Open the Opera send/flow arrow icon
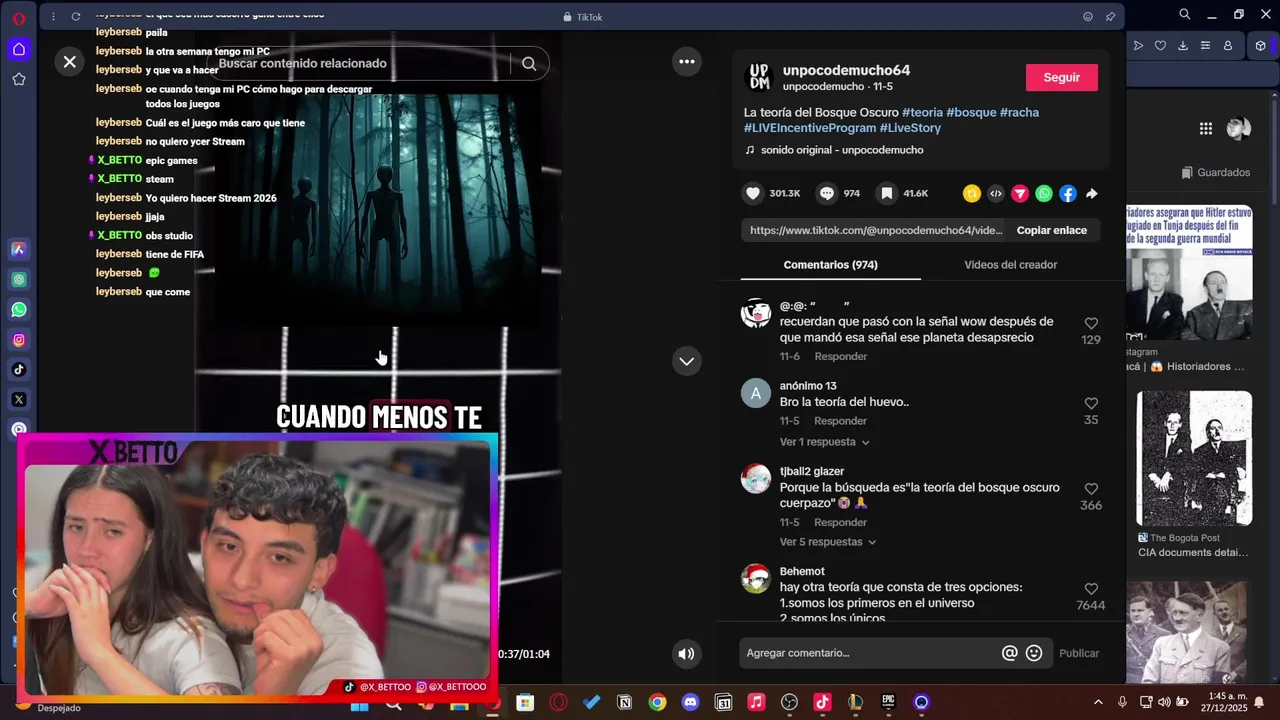1280x720 pixels. pos(1138,45)
